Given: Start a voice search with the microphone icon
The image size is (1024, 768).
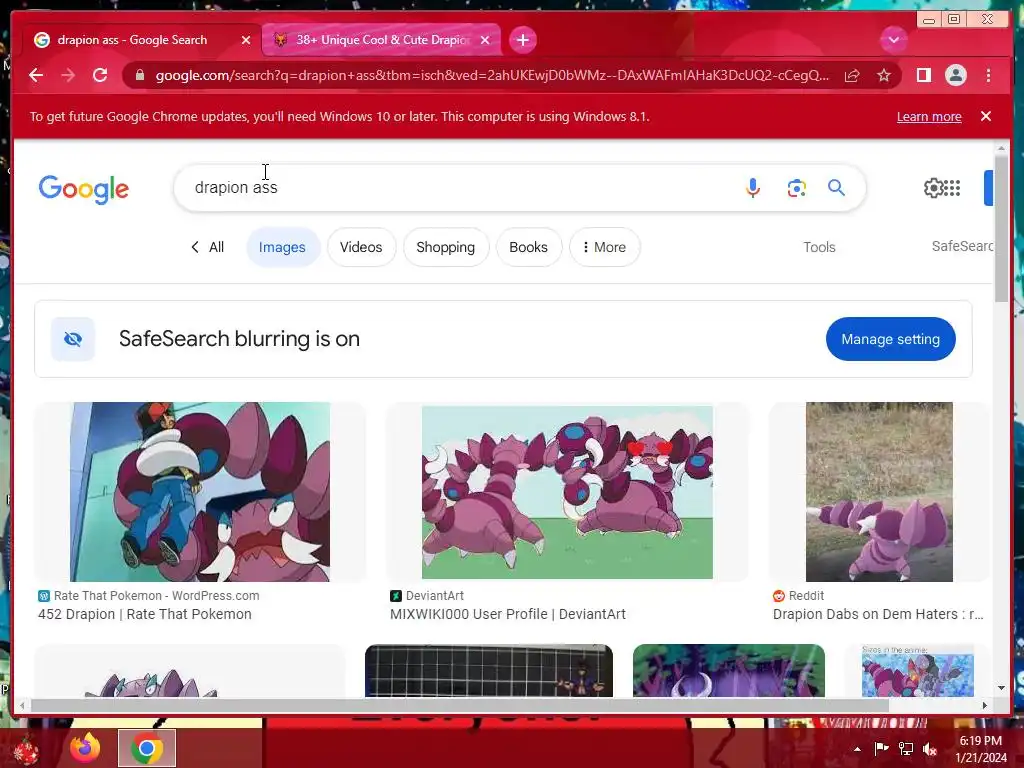Looking at the screenshot, I should (752, 188).
